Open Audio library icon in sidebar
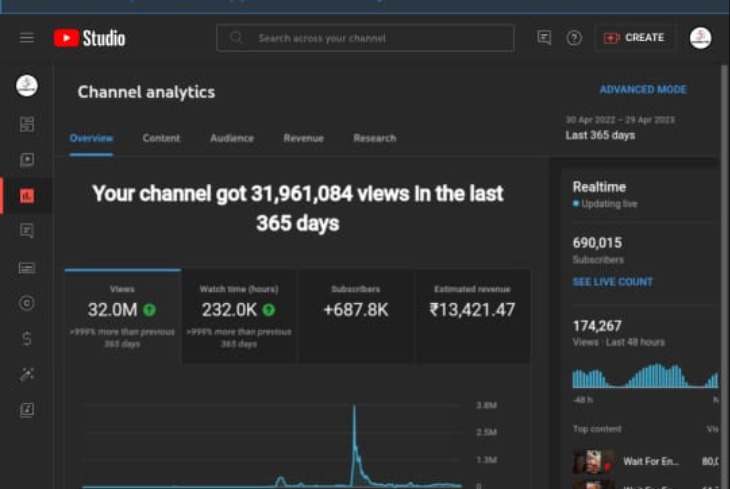This screenshot has width=730, height=489. coord(27,410)
